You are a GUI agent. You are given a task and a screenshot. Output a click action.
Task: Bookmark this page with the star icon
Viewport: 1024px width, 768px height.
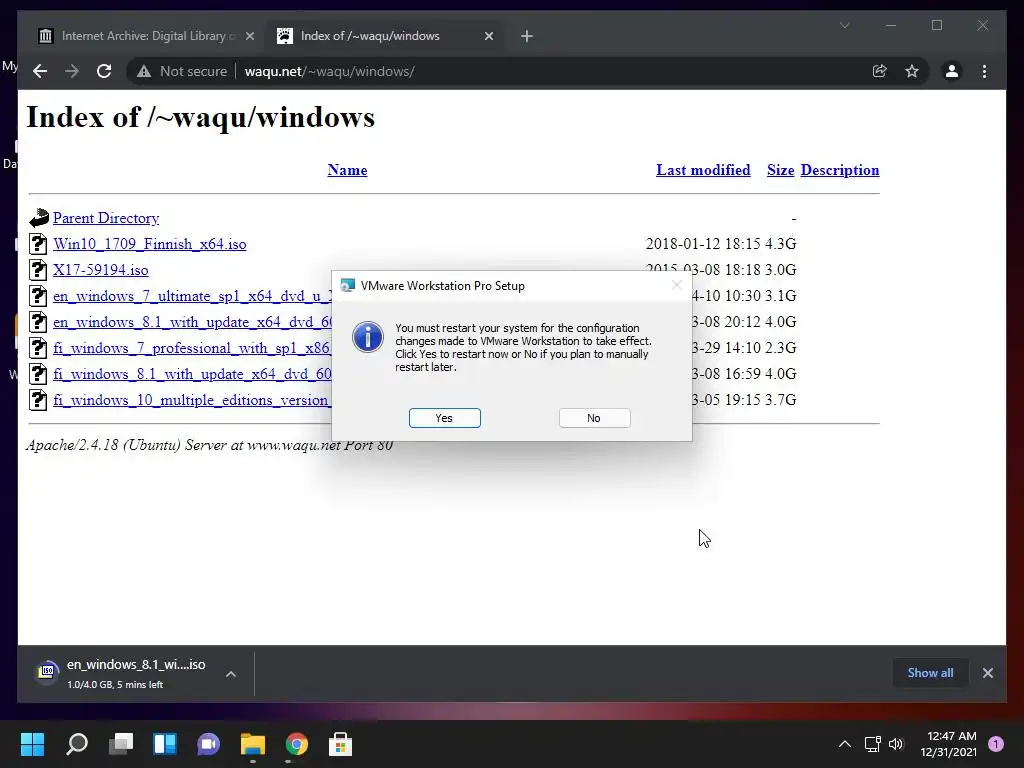tap(912, 71)
